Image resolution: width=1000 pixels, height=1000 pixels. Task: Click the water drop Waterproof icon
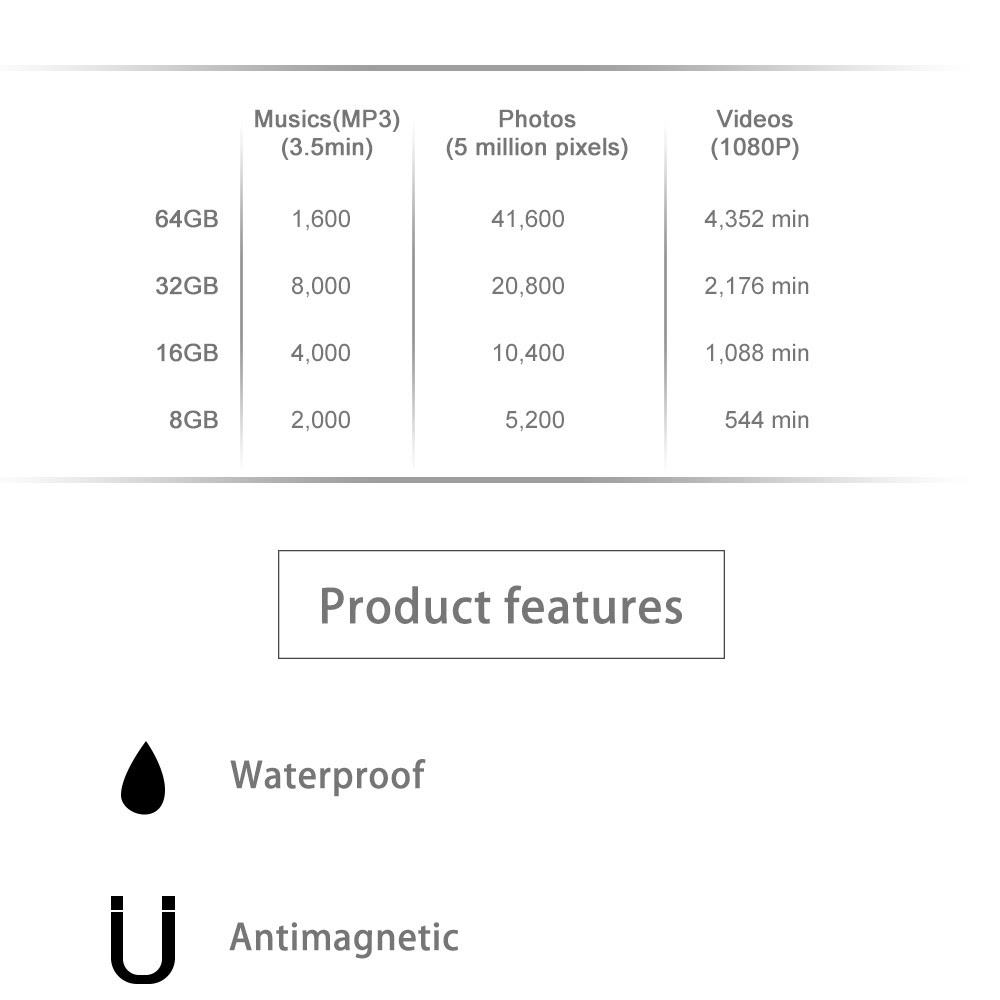click(143, 777)
